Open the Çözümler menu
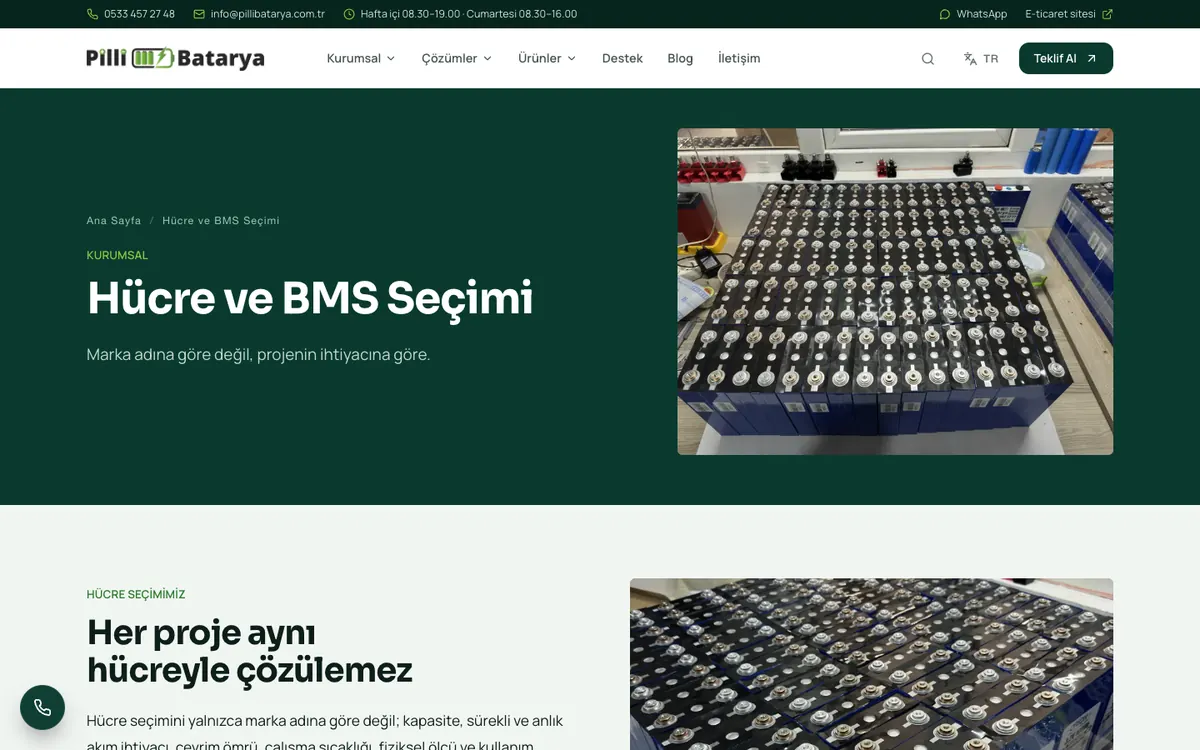This screenshot has height=750, width=1200. tap(457, 58)
